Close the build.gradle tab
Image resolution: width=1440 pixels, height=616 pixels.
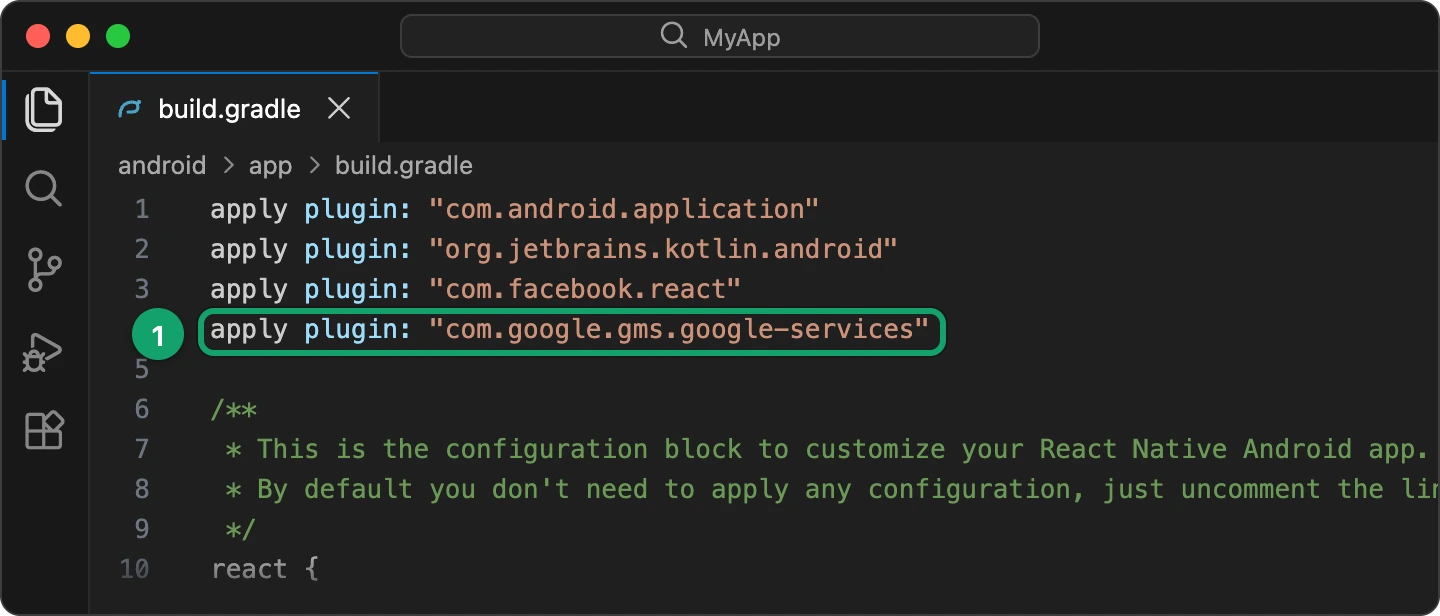(339, 108)
